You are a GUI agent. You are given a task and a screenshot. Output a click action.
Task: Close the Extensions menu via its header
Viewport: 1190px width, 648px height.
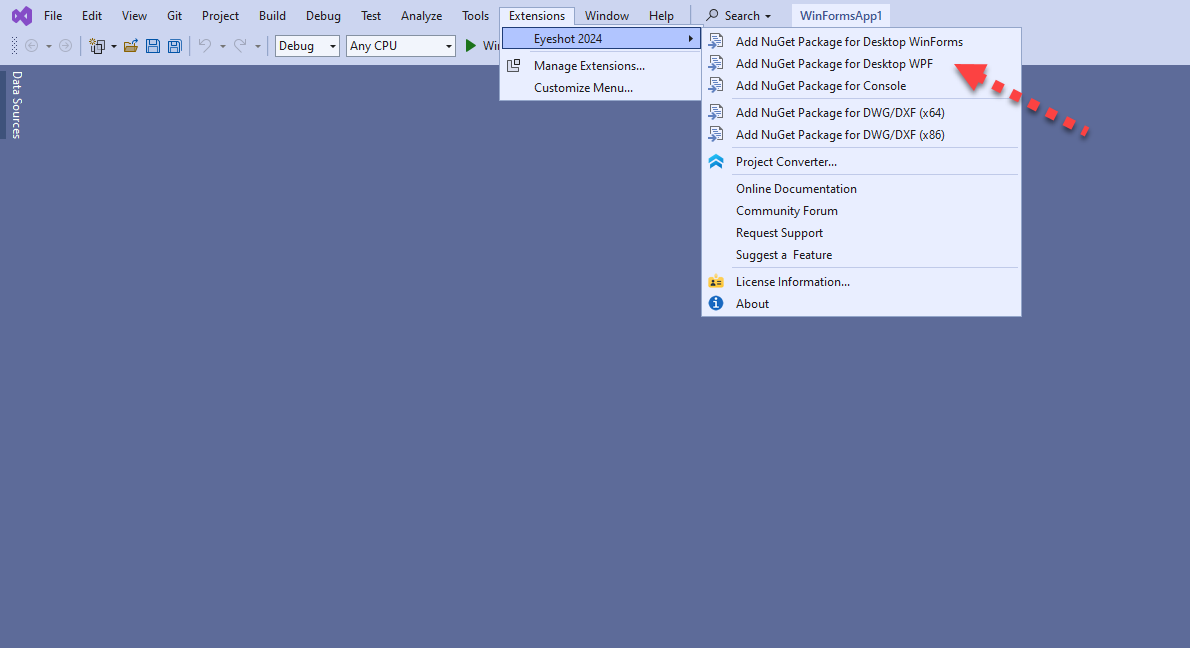point(537,15)
